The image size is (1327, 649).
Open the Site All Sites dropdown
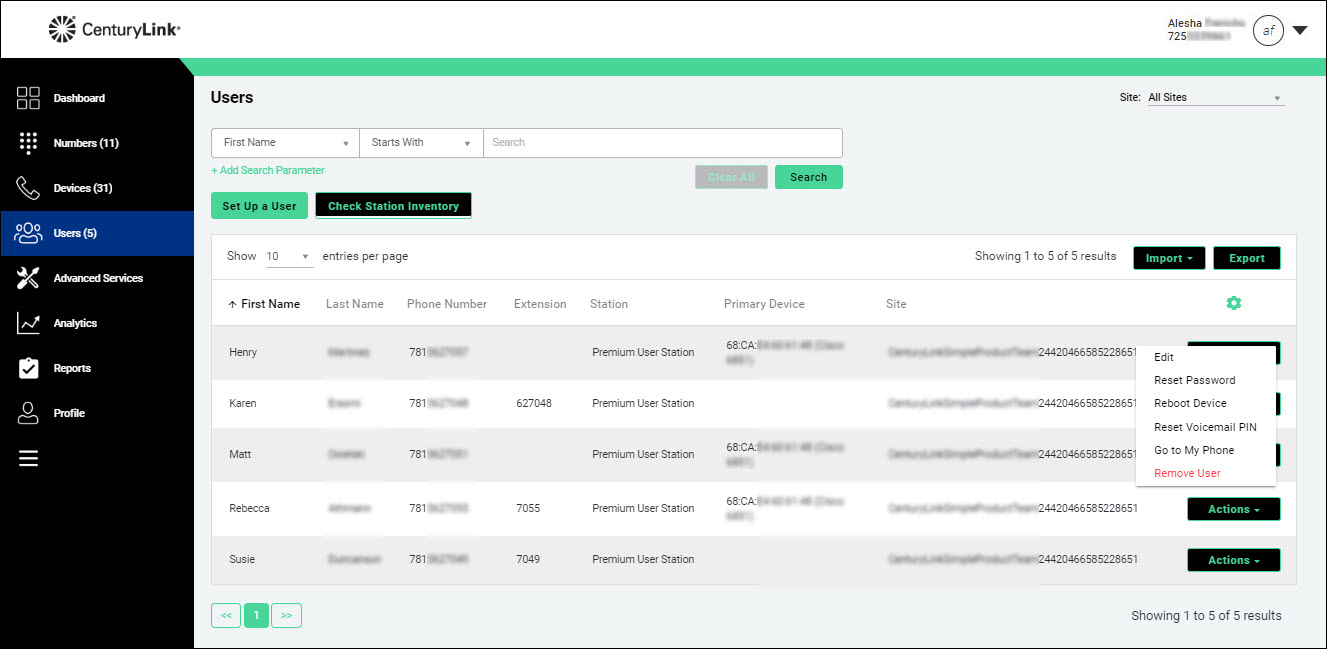coord(1214,98)
